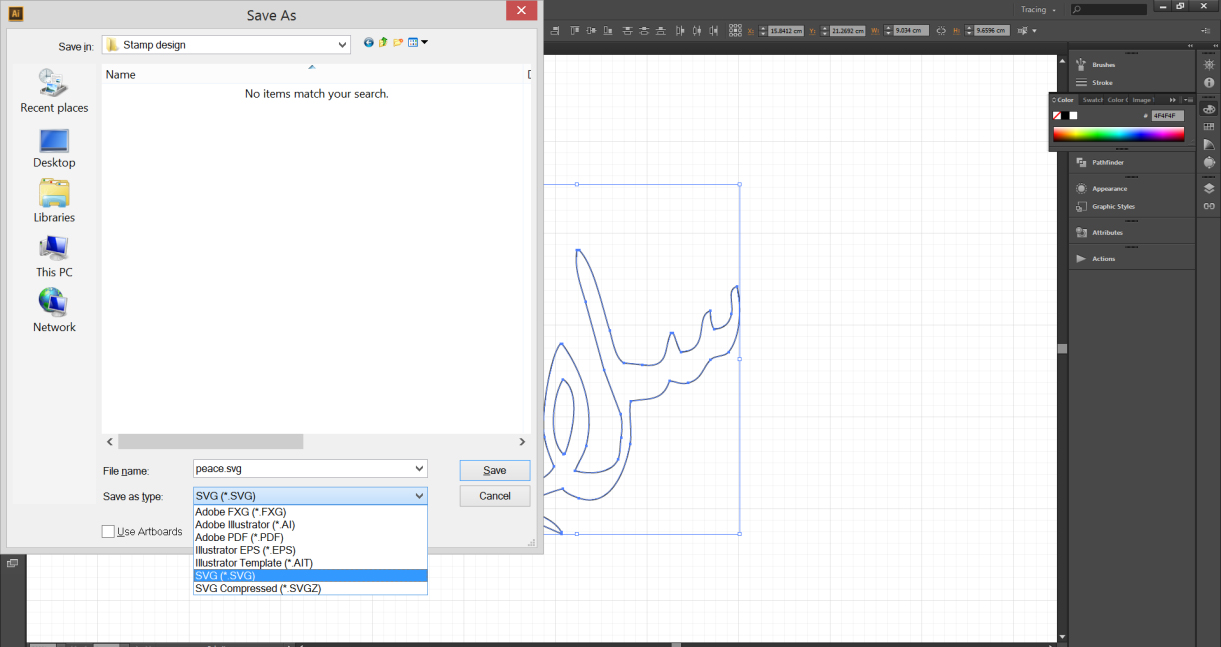
Task: Choose Adobe Illustrator (*.AI) file type
Action: click(x=310, y=524)
